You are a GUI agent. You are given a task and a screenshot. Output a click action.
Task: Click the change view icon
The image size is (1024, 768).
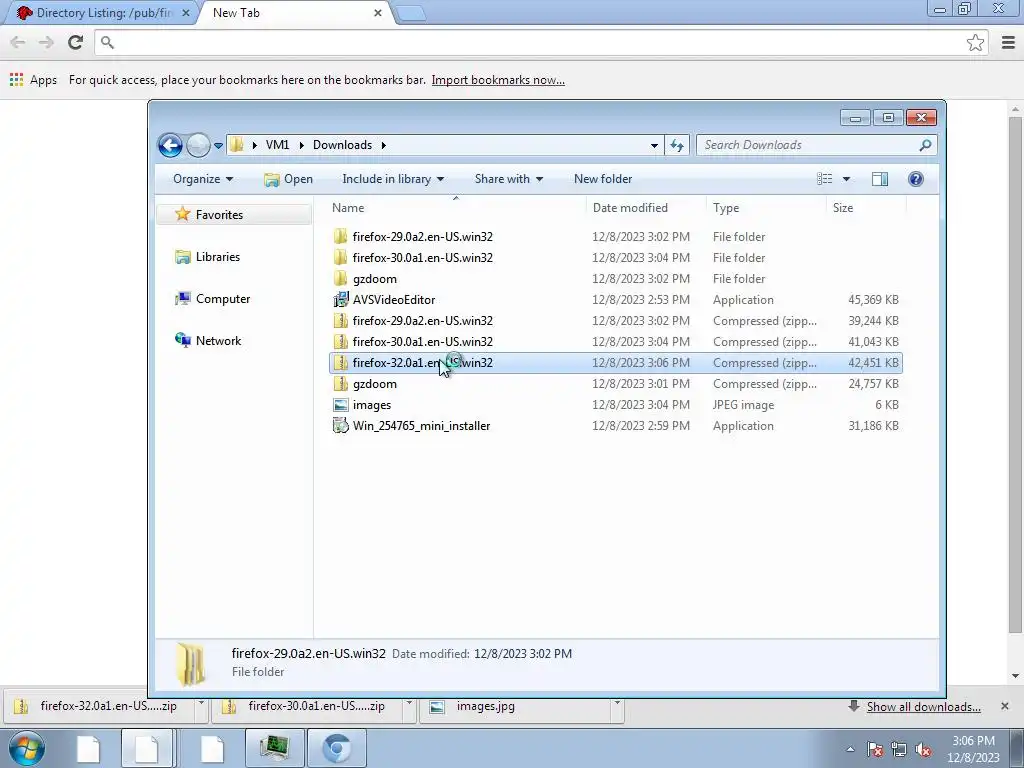[x=825, y=179]
